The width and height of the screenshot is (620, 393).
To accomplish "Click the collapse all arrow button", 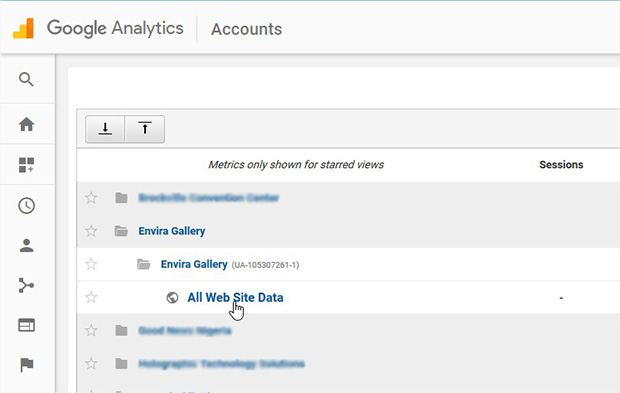I will 145,129.
